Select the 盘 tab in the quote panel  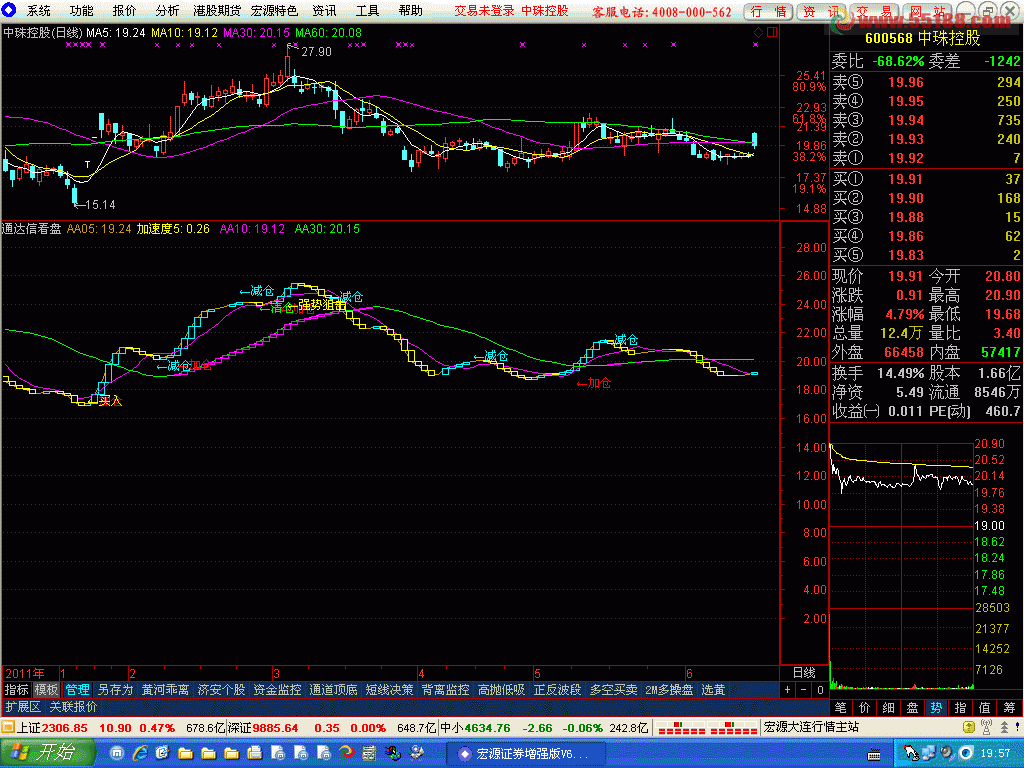coord(912,707)
